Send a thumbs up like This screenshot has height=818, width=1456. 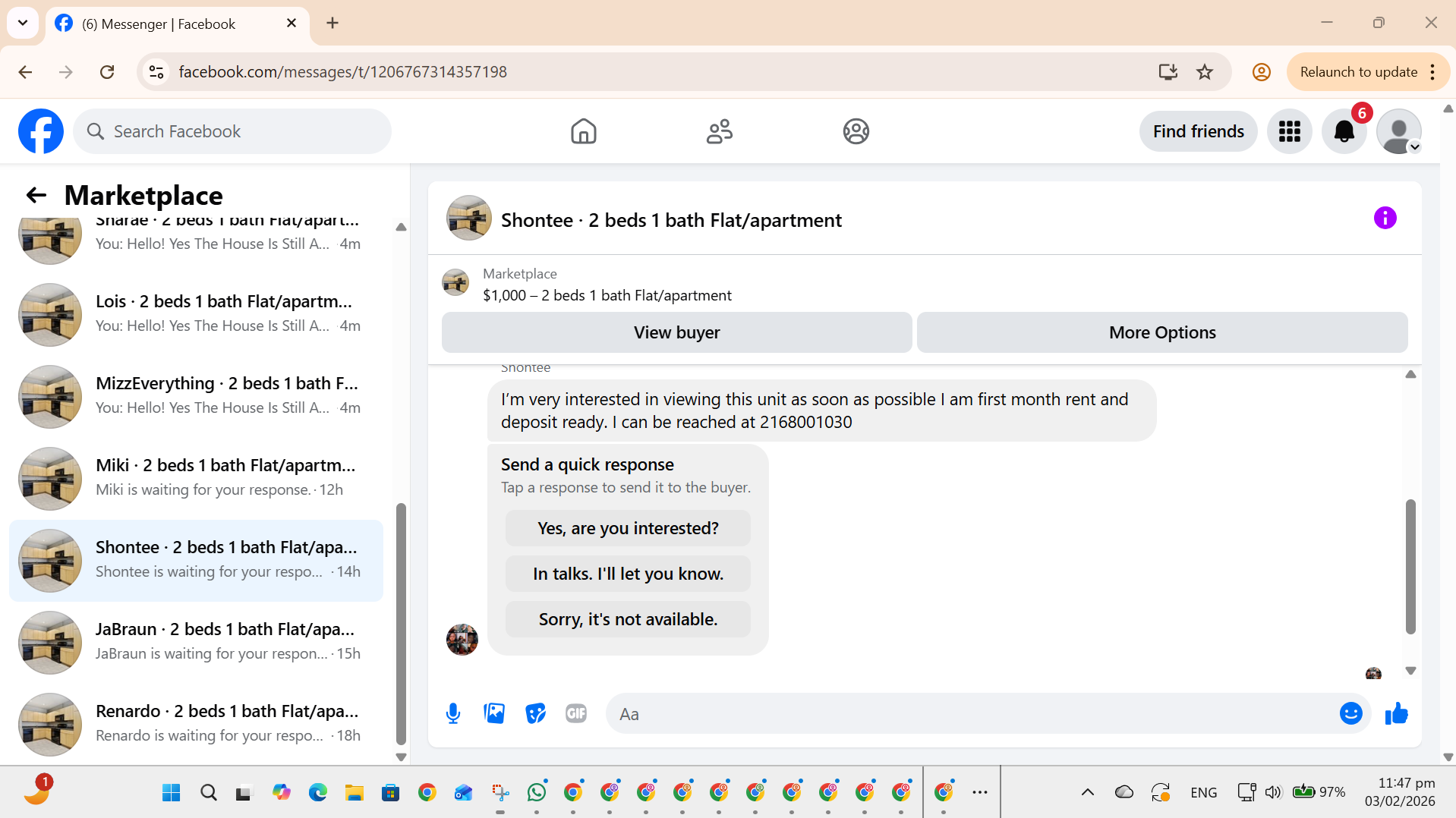tap(1396, 713)
